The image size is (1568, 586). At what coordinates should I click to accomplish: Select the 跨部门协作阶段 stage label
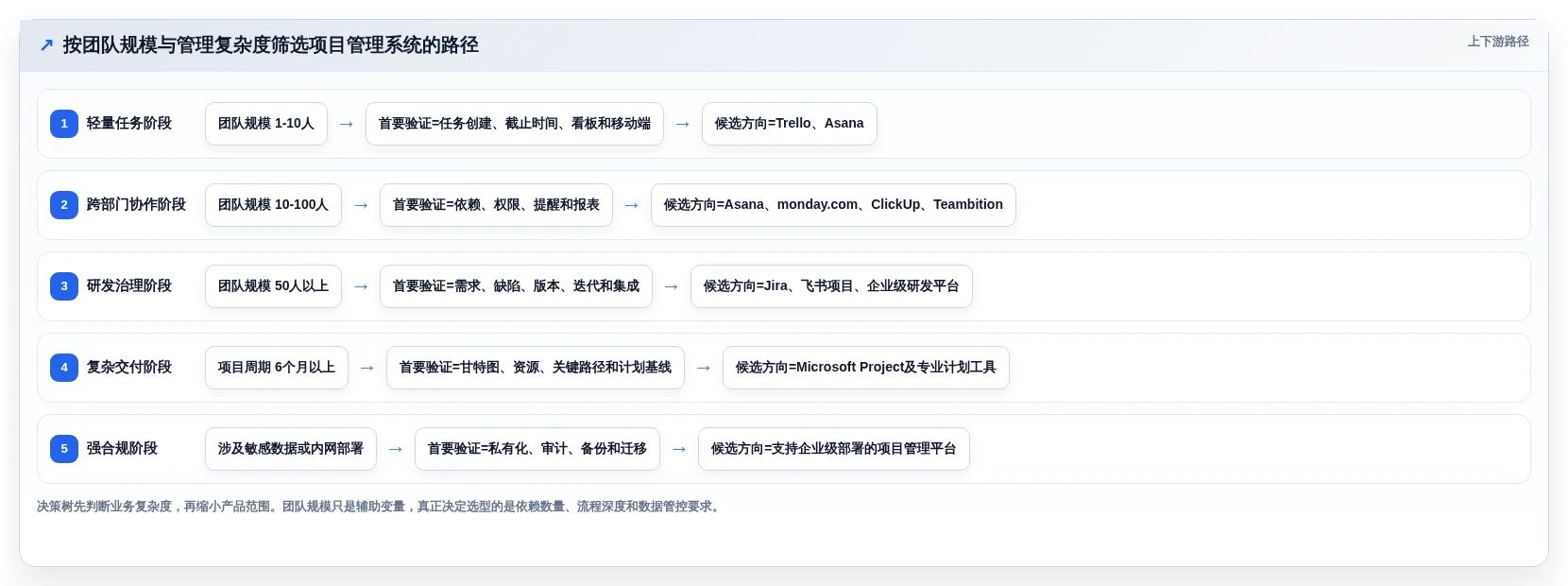point(136,205)
